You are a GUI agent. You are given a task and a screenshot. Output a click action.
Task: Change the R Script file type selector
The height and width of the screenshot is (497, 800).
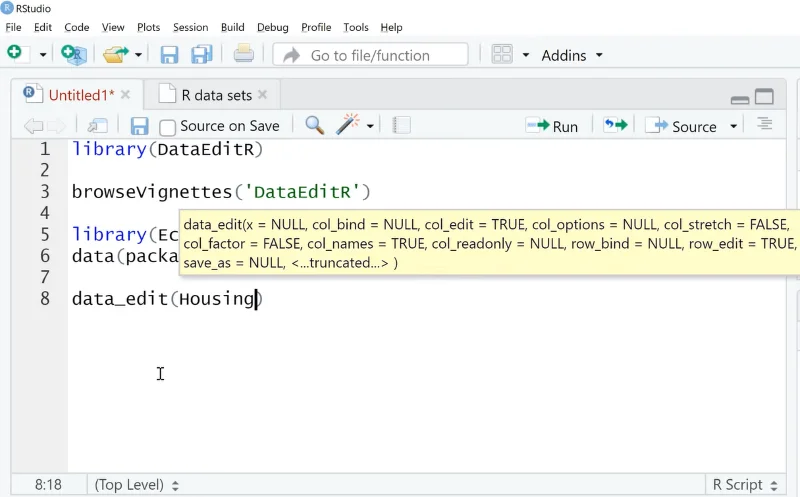(745, 485)
